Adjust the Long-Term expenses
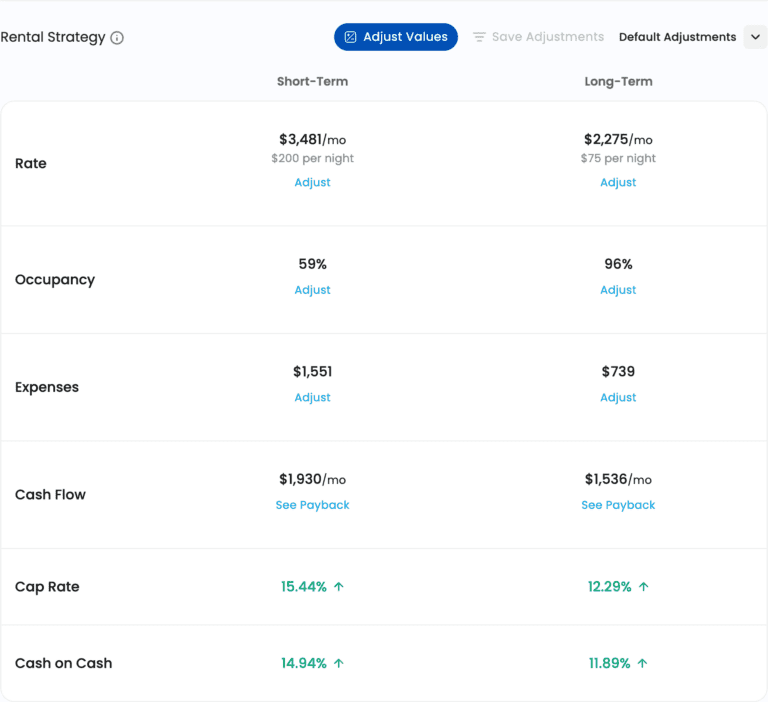Image resolution: width=768 pixels, height=702 pixels. click(x=618, y=397)
